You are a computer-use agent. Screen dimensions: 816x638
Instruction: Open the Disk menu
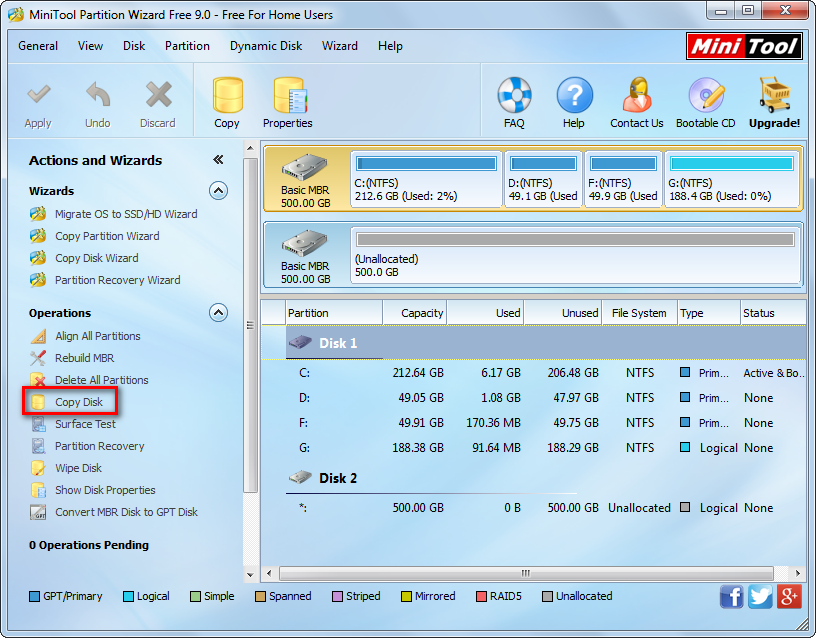pyautogui.click(x=134, y=46)
